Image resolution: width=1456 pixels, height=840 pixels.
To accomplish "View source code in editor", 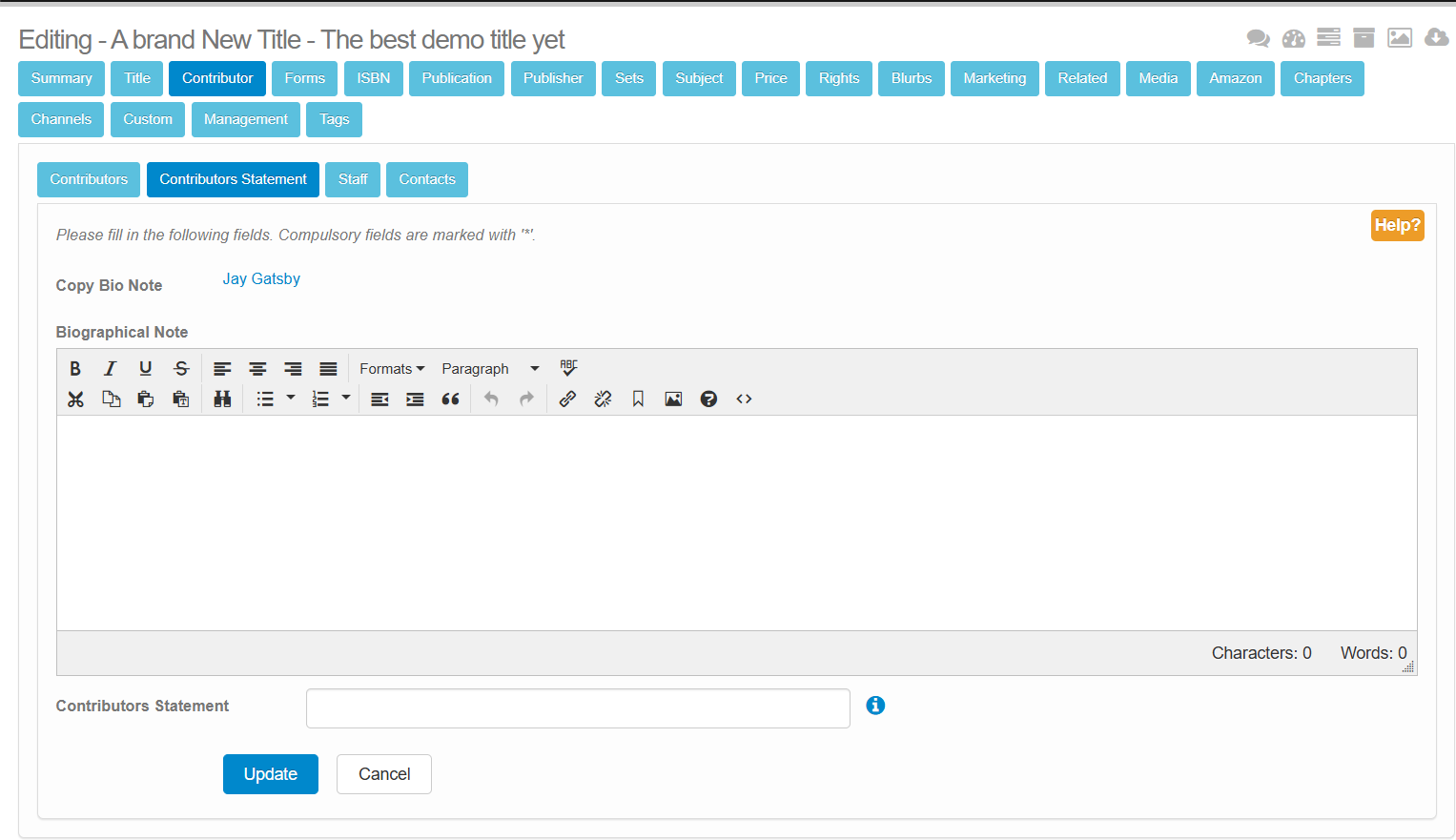I will click(x=744, y=400).
